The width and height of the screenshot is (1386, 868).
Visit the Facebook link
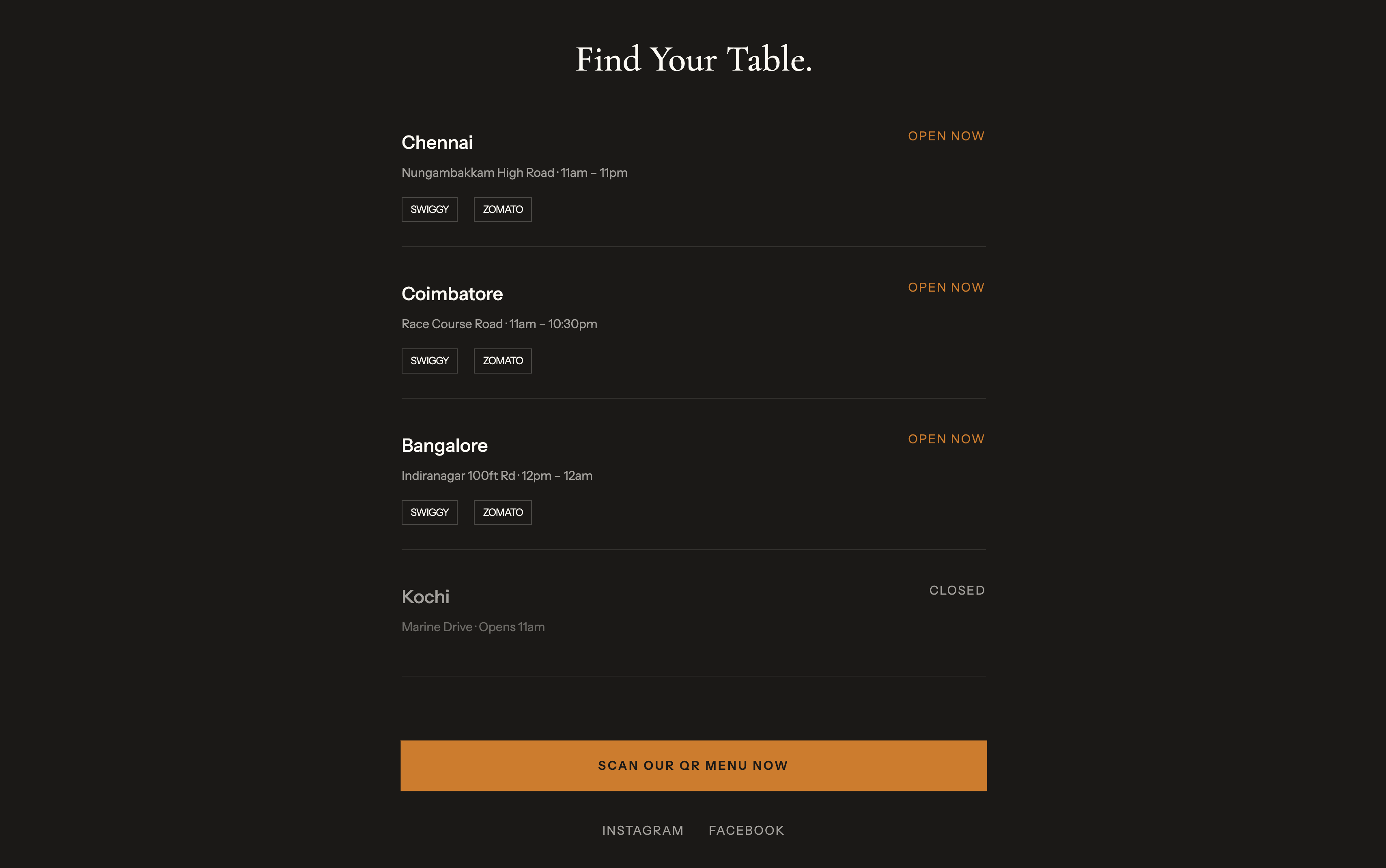coord(747,830)
